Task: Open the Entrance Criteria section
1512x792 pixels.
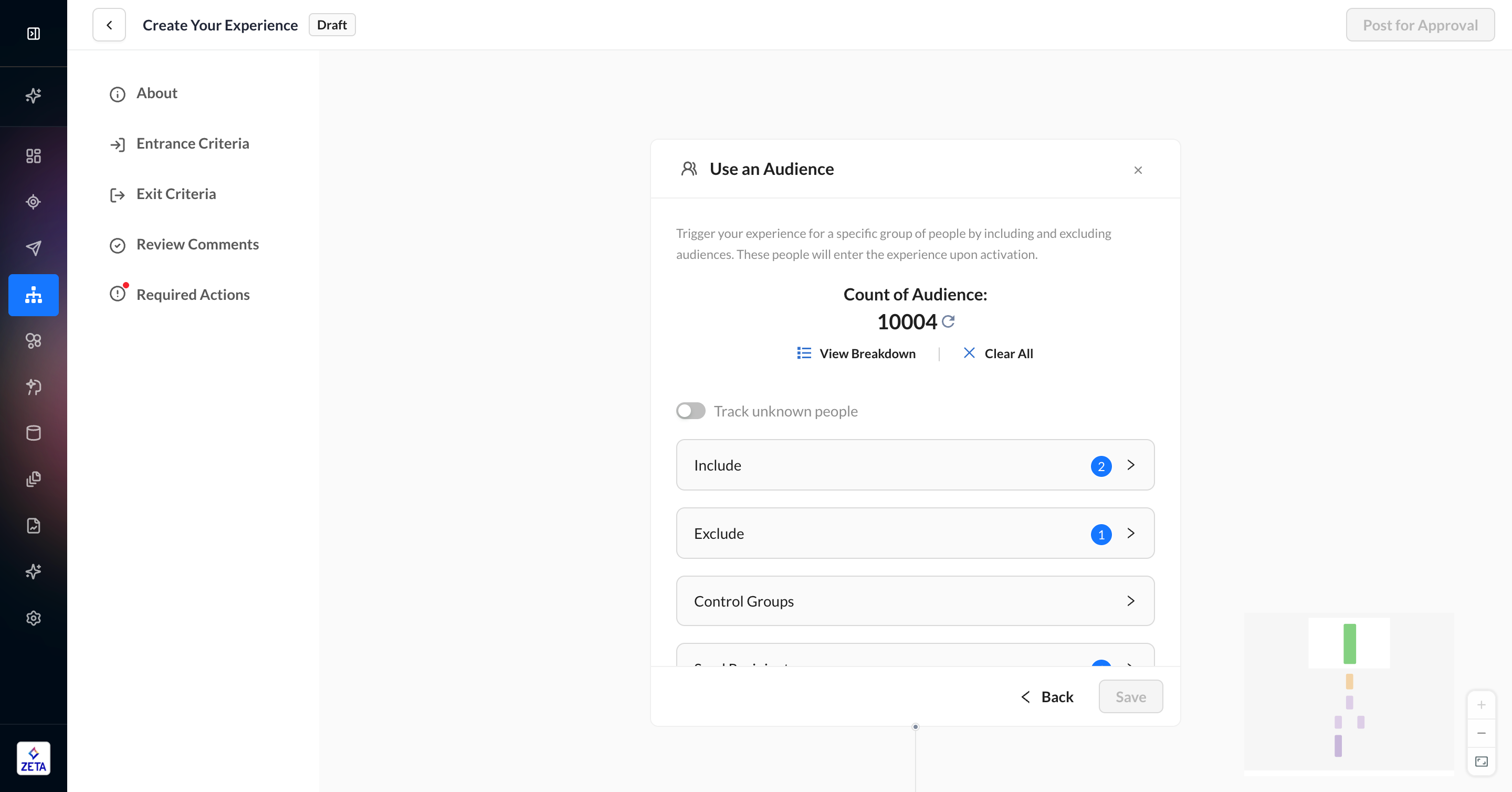Action: click(x=192, y=144)
